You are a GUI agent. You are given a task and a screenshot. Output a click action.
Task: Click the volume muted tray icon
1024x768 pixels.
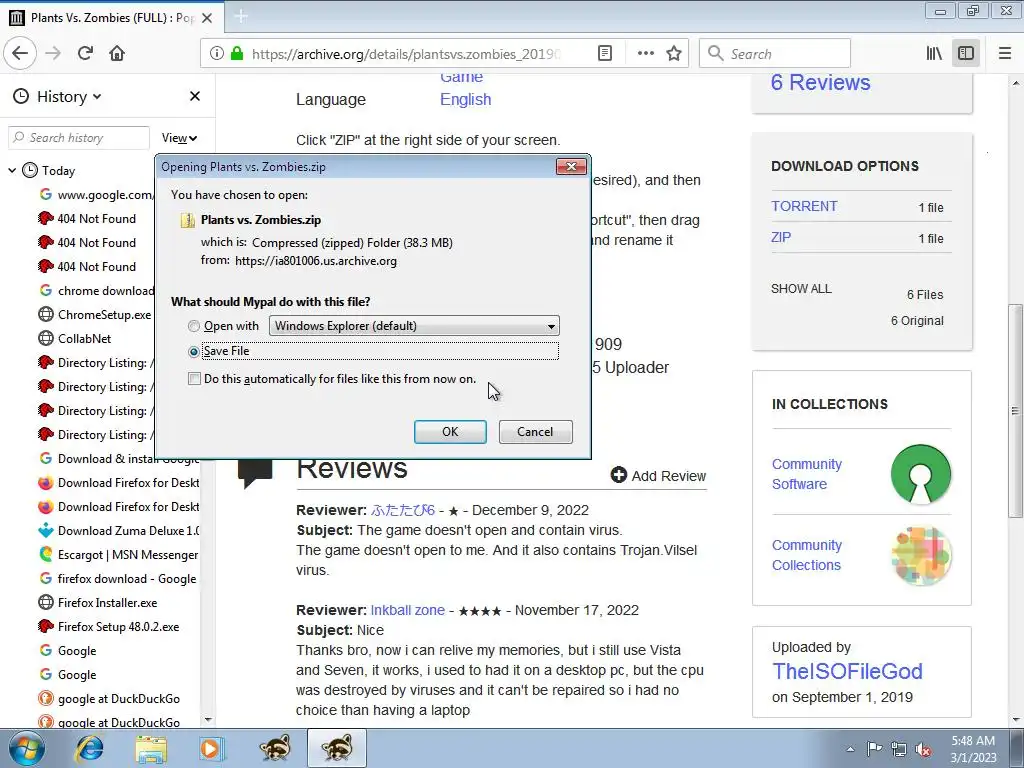pos(923,750)
